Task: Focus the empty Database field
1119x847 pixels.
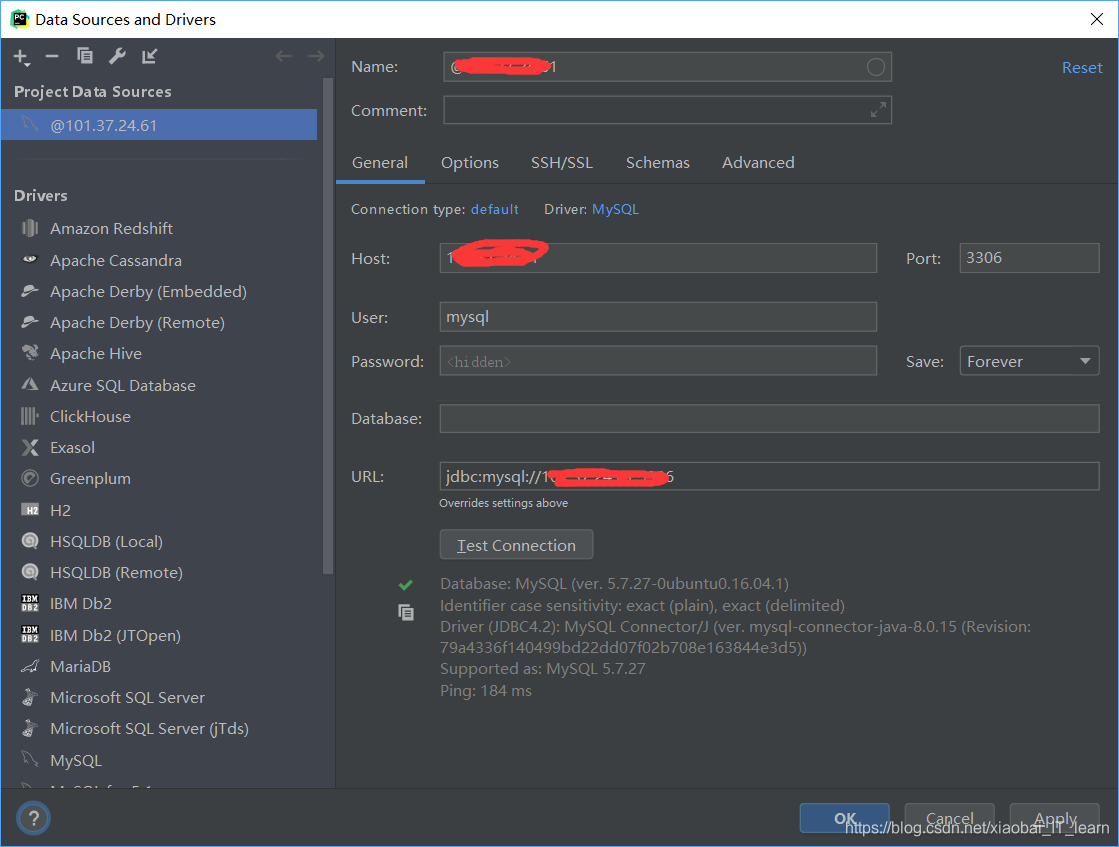Action: point(769,418)
